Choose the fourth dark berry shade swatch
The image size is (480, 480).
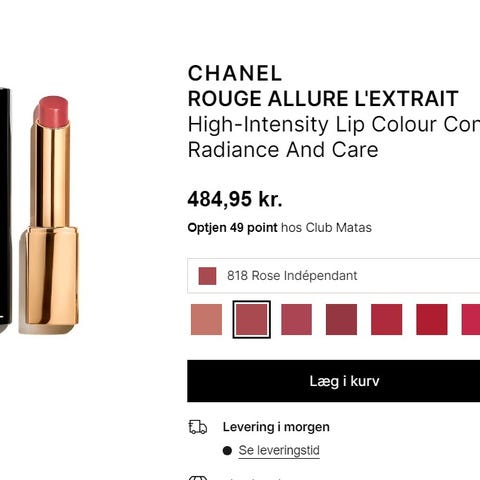[341, 319]
